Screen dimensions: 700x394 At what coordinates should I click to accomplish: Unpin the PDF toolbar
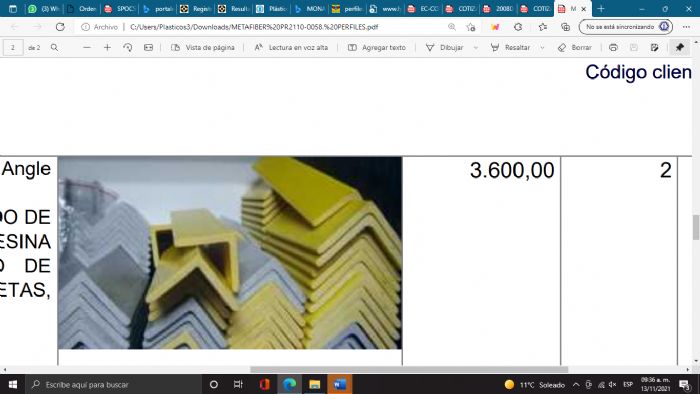(679, 47)
